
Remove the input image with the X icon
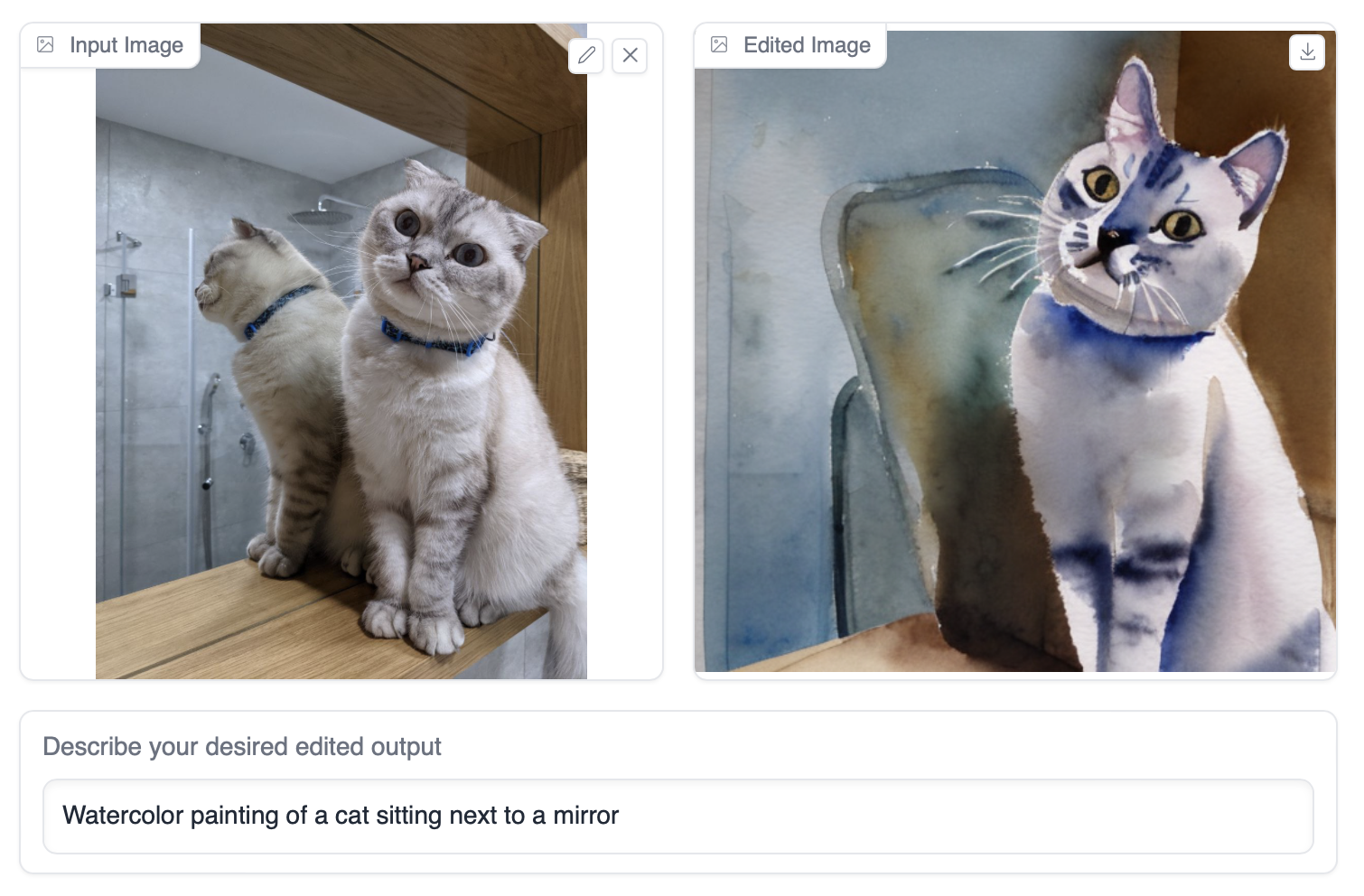click(x=630, y=55)
